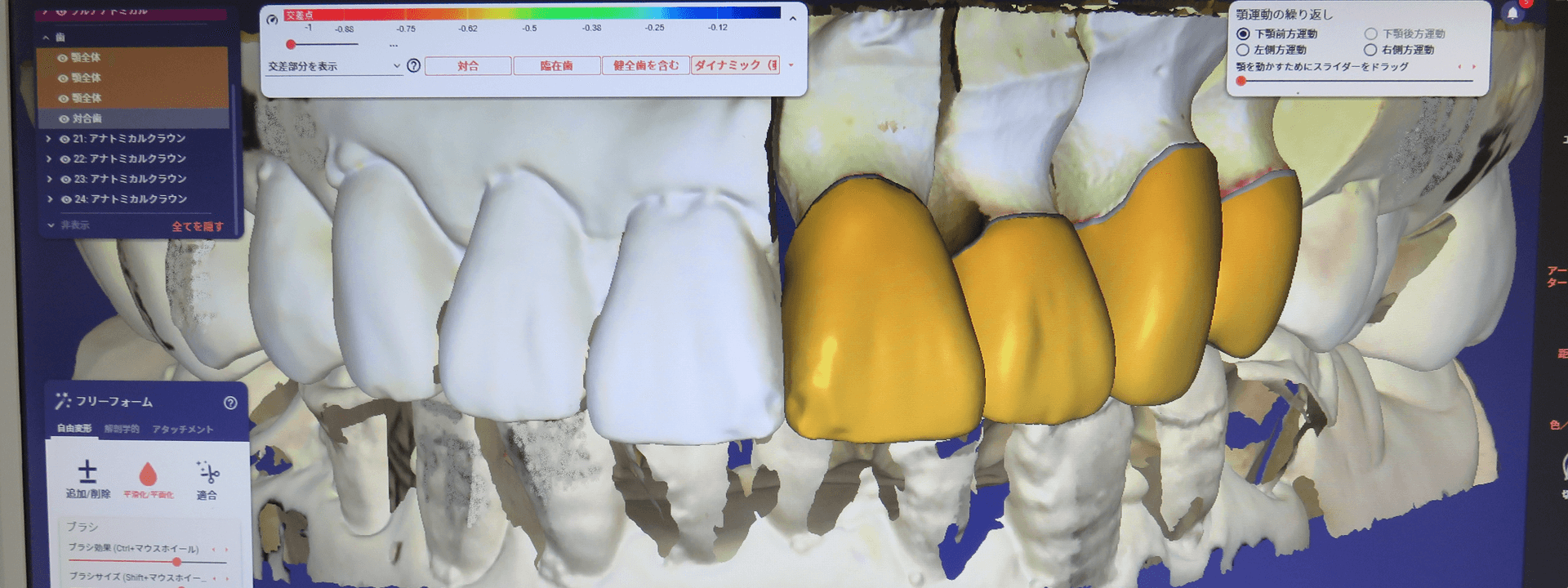The height and width of the screenshot is (588, 1568).
Task: Hide the 22: アナトミカルクラウン eye icon
Action: pyautogui.click(x=65, y=159)
